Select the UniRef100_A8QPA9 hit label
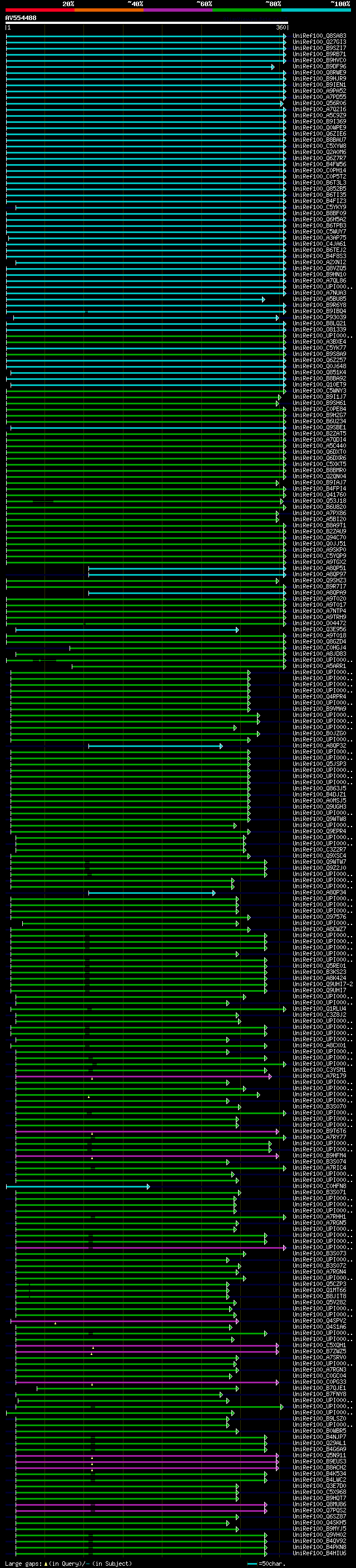 click(x=319, y=593)
